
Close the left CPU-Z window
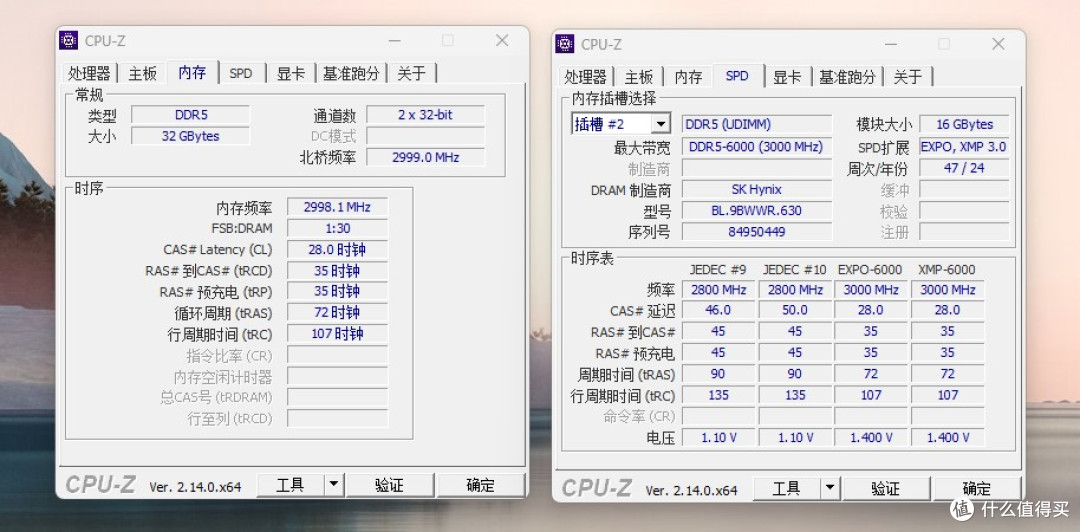click(x=502, y=41)
